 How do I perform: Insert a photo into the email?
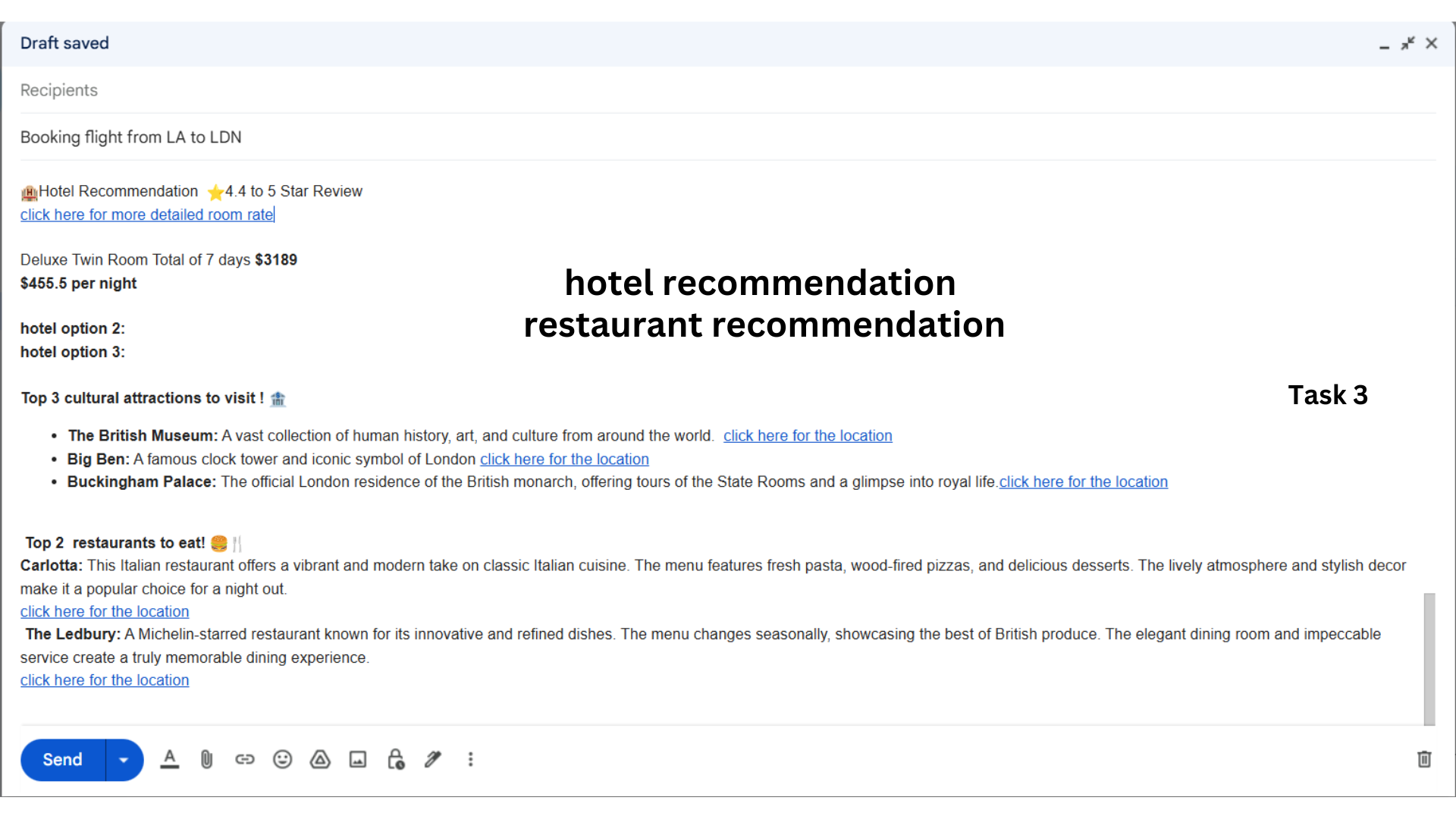tap(358, 759)
